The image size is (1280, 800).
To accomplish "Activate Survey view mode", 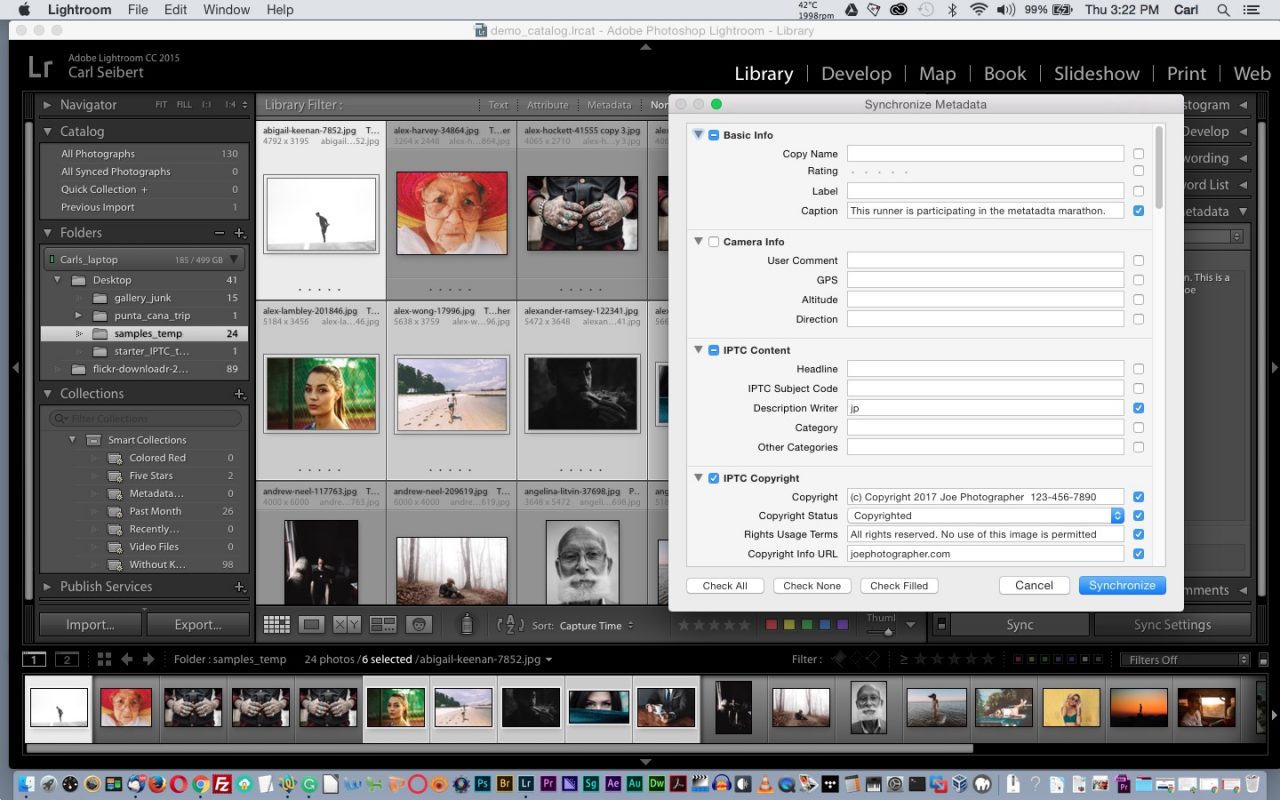I will 383,624.
